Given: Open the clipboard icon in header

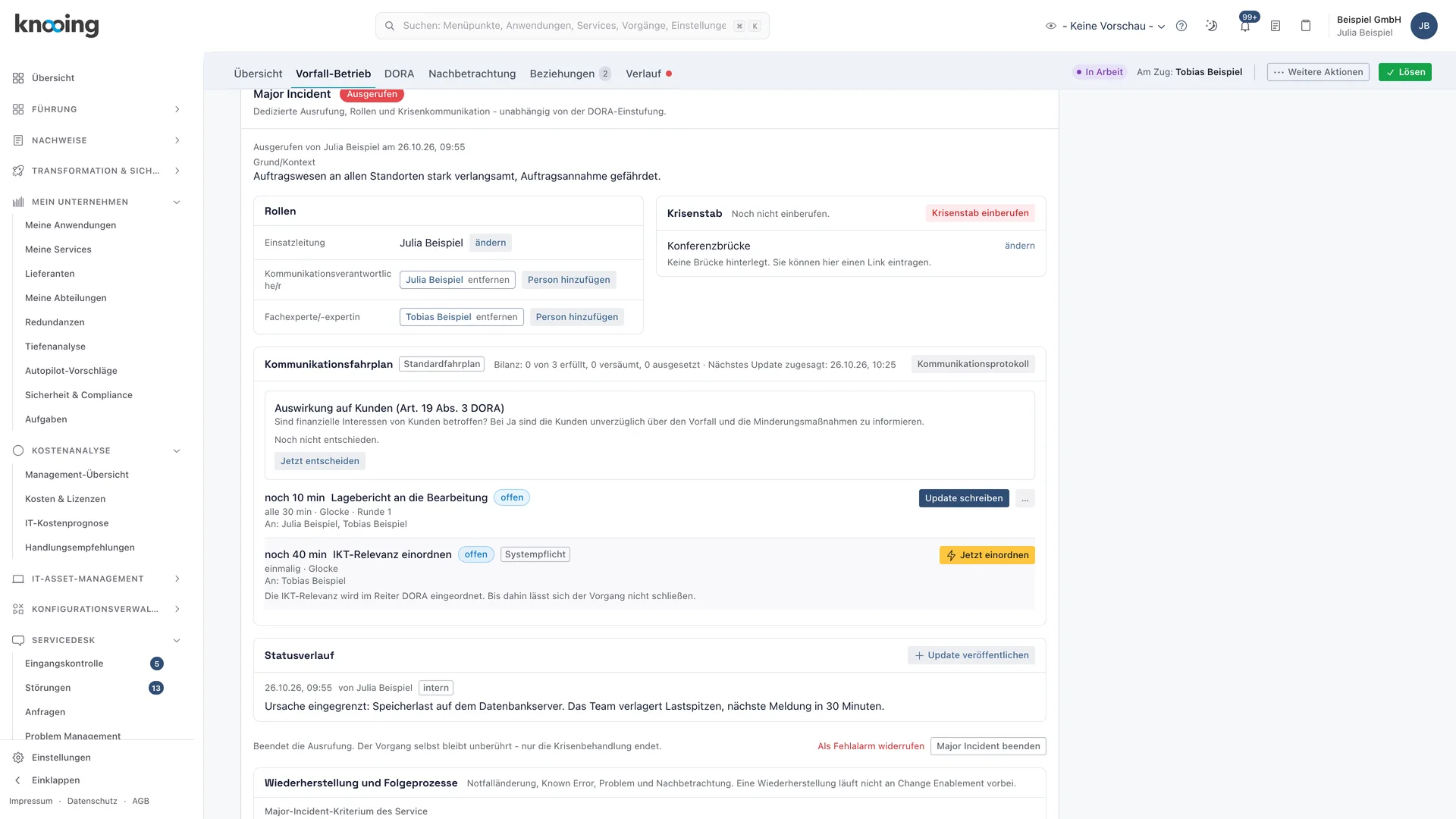Looking at the screenshot, I should [1306, 26].
